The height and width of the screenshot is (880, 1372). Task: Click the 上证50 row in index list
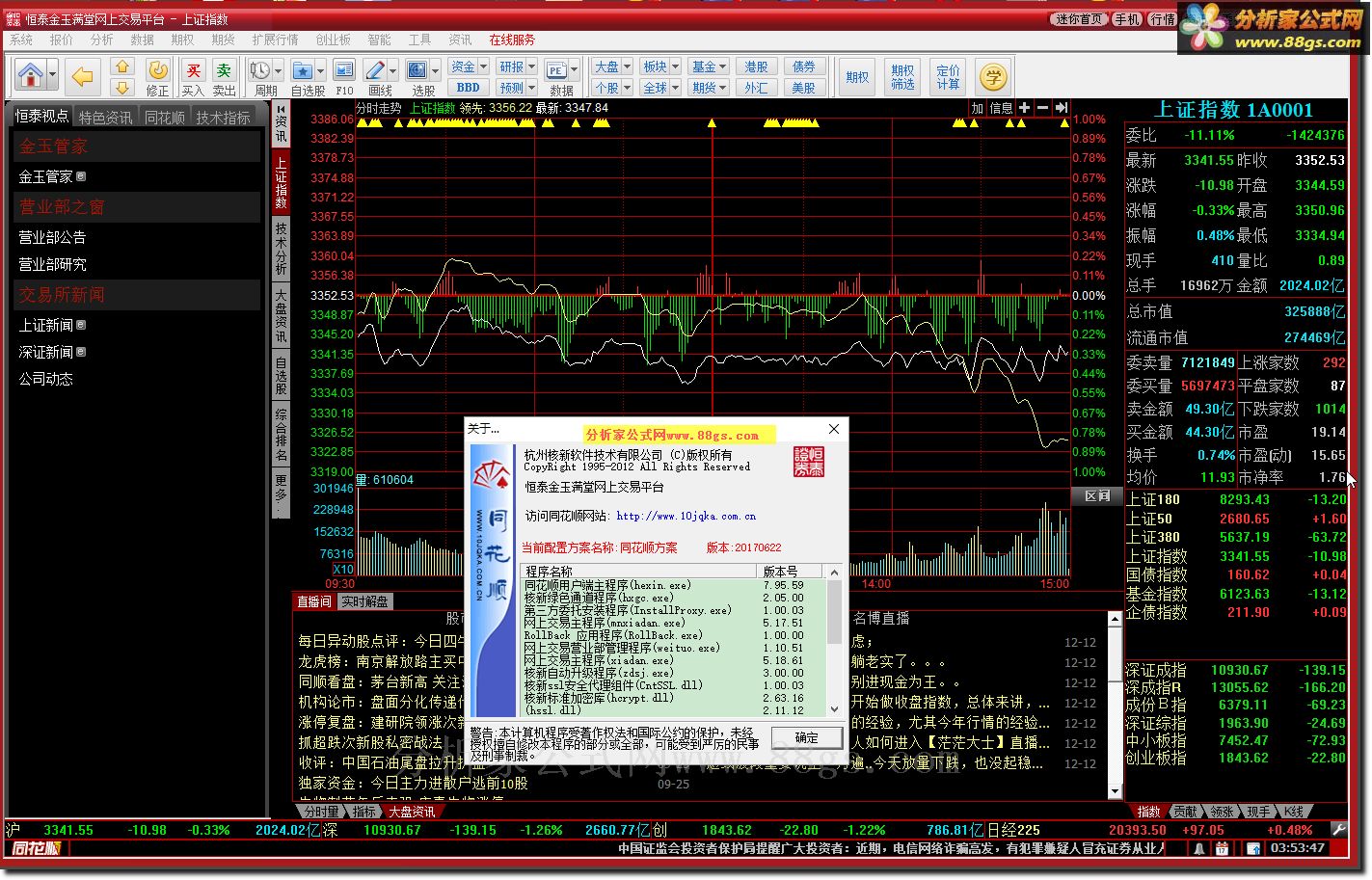click(1236, 519)
